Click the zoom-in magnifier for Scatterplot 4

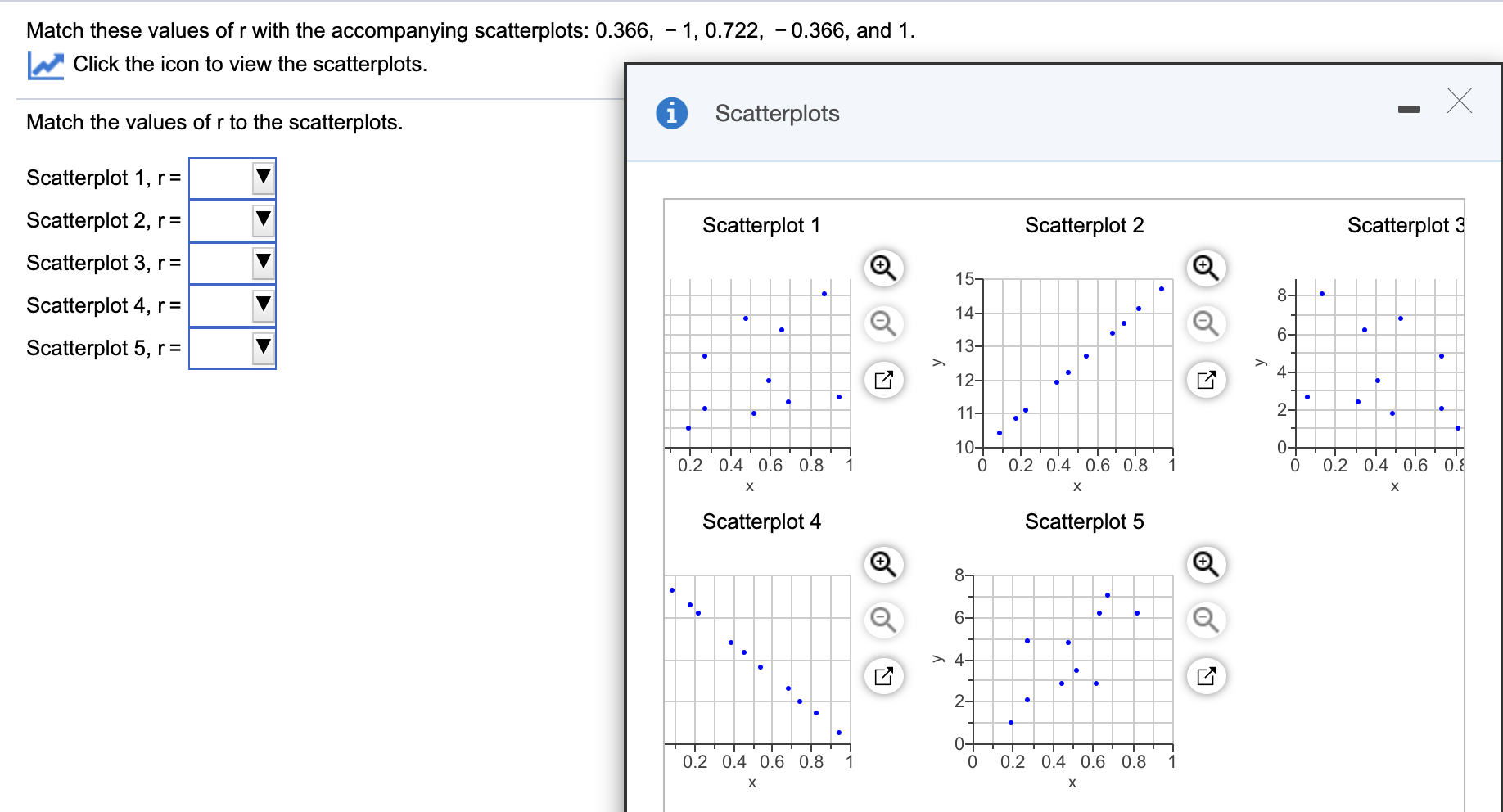point(882,564)
